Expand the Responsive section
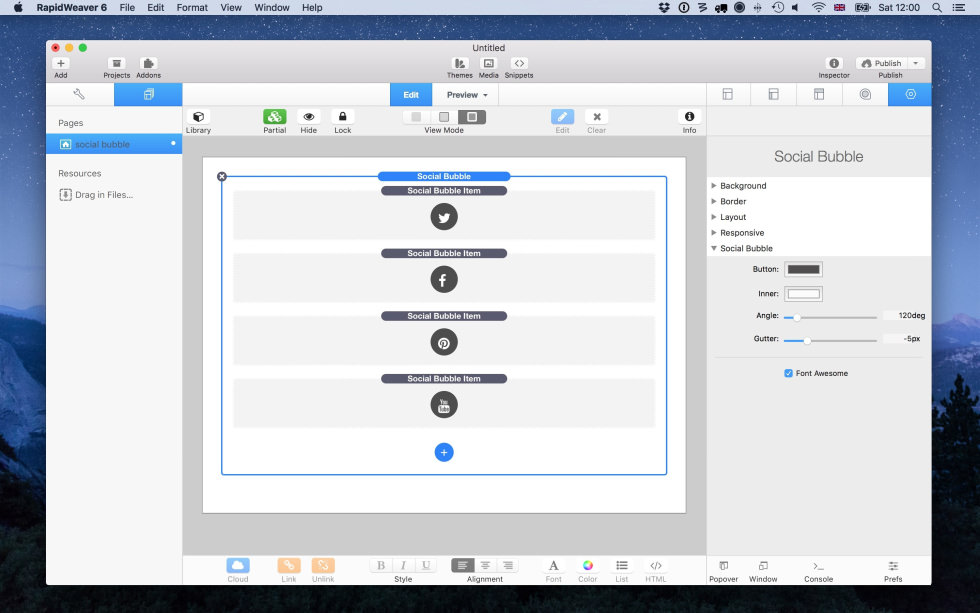 (714, 232)
